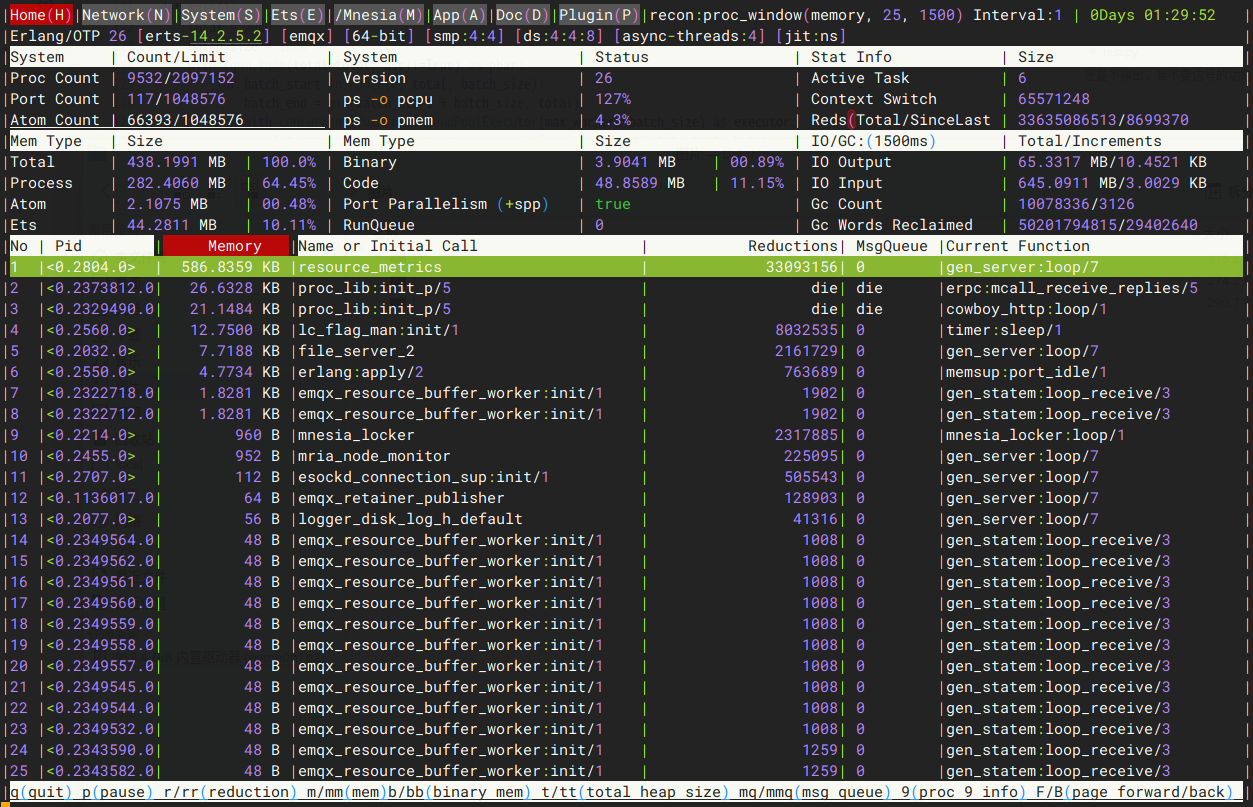The width and height of the screenshot is (1253, 807).
Task: Open the Doc(D) tab
Action: click(x=521, y=15)
